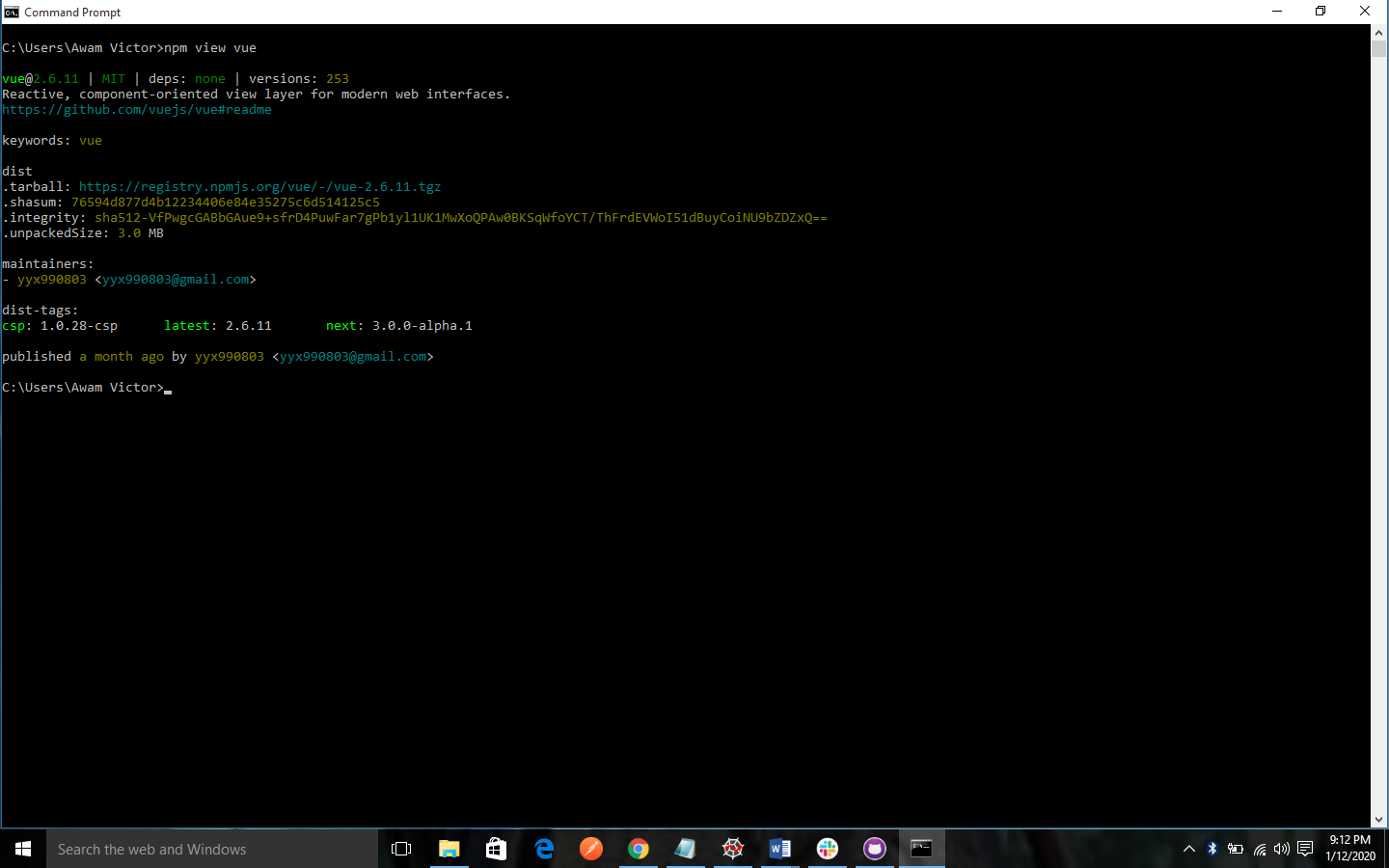Click the Command Prompt title bar icon
Screen dimensions: 1389x868
[12, 12]
